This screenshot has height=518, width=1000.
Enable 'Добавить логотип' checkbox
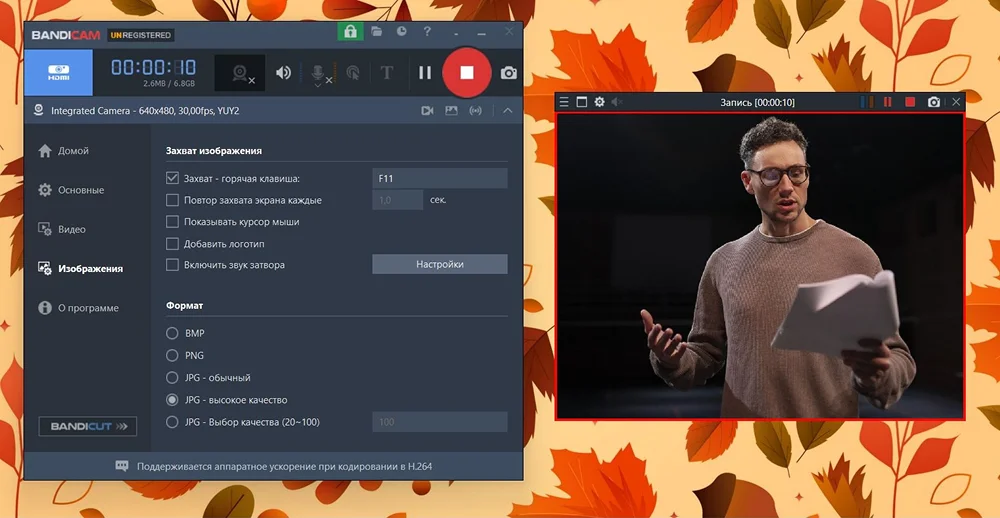[173, 244]
